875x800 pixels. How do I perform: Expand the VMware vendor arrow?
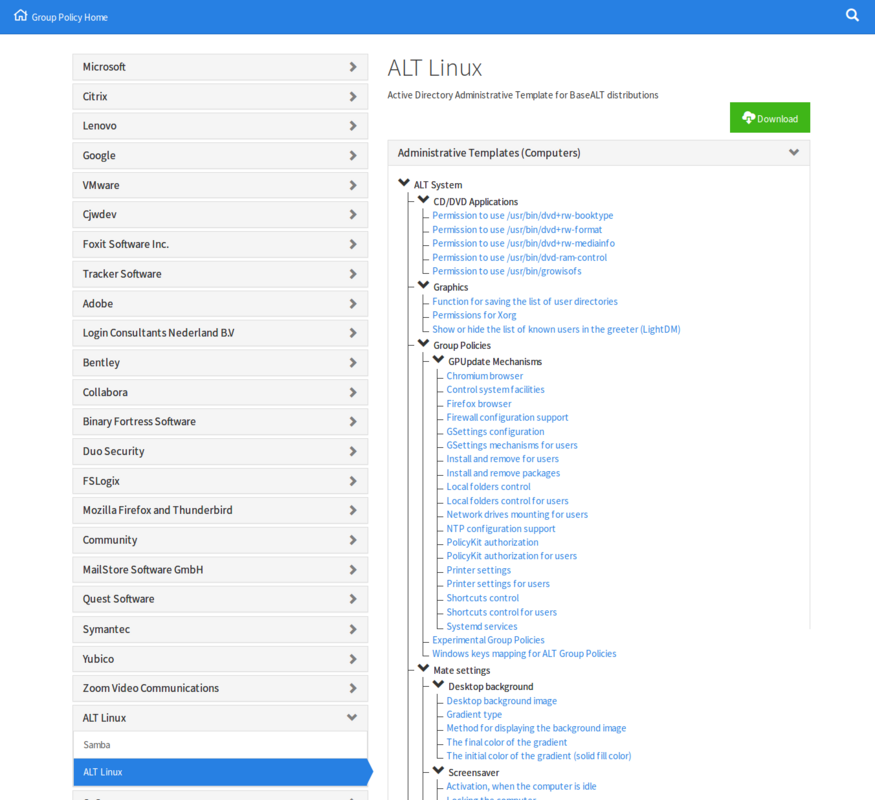click(x=353, y=185)
